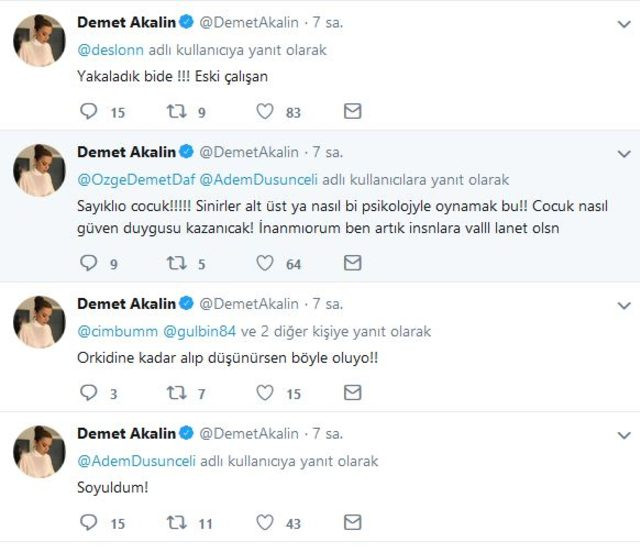The image size is (640, 553).
Task: Retweet the "Orkidine kadar" tweet
Action: (176, 393)
